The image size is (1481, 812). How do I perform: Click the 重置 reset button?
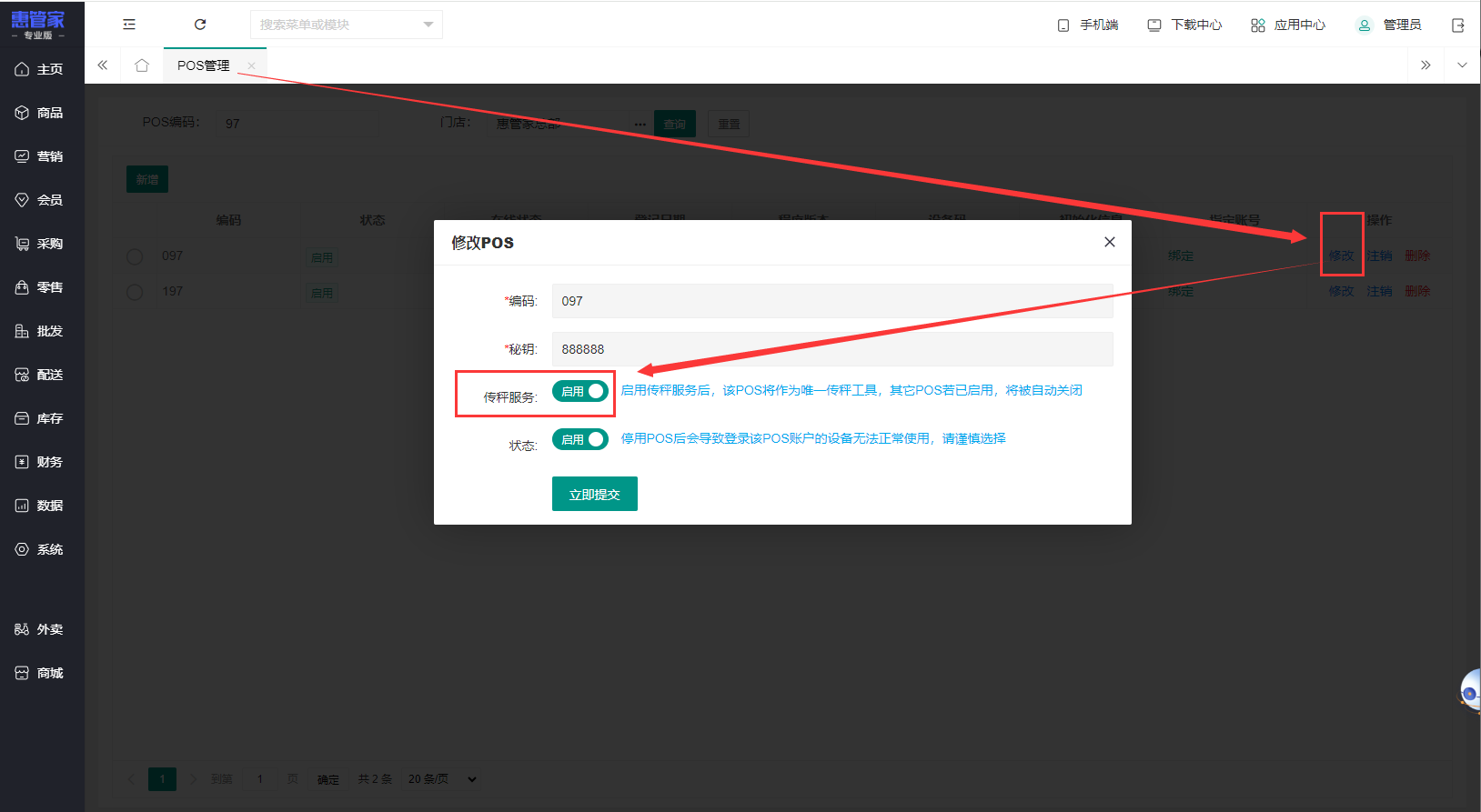pos(729,124)
